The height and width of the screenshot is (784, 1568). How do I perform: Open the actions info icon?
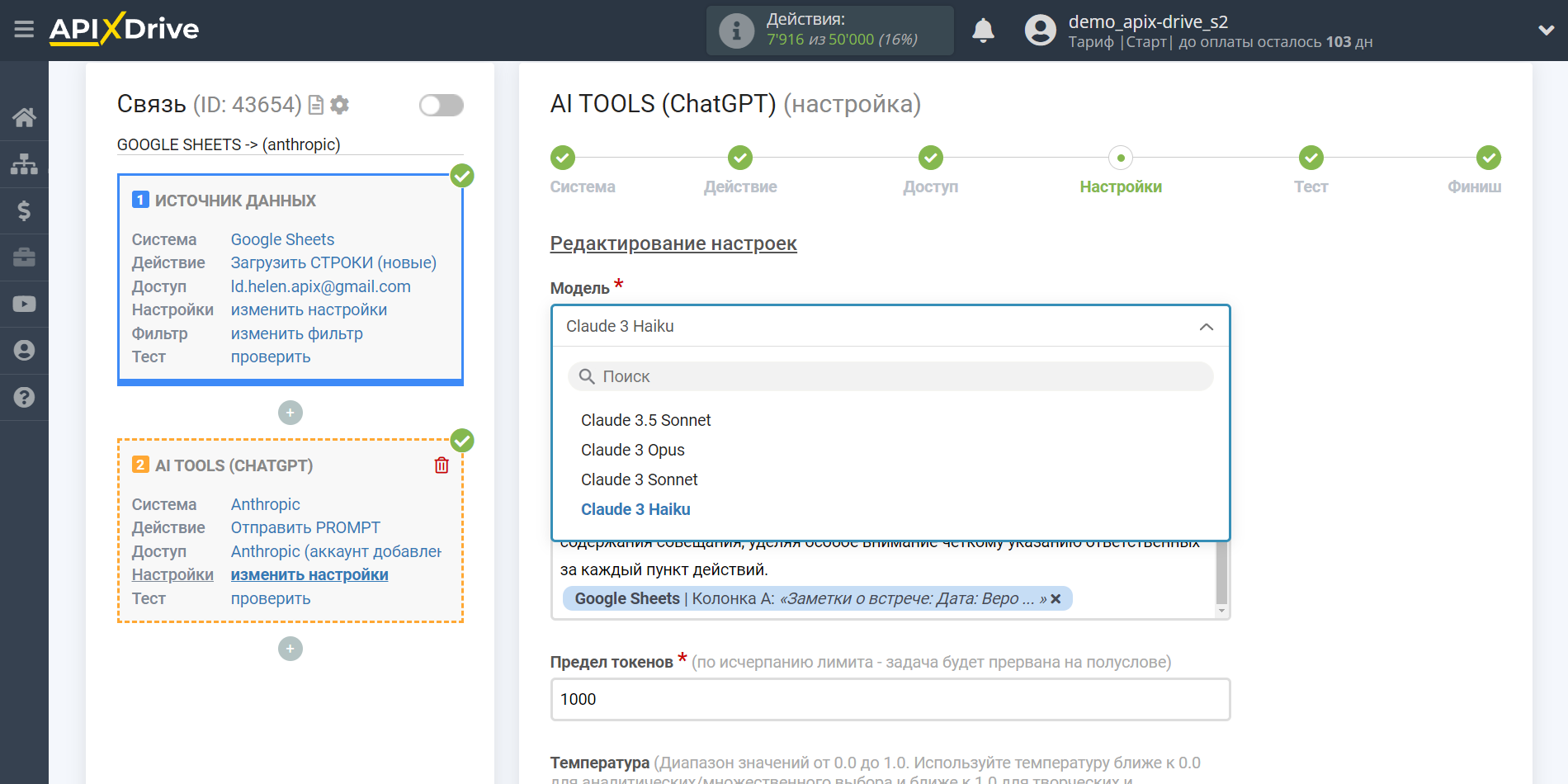[x=736, y=31]
